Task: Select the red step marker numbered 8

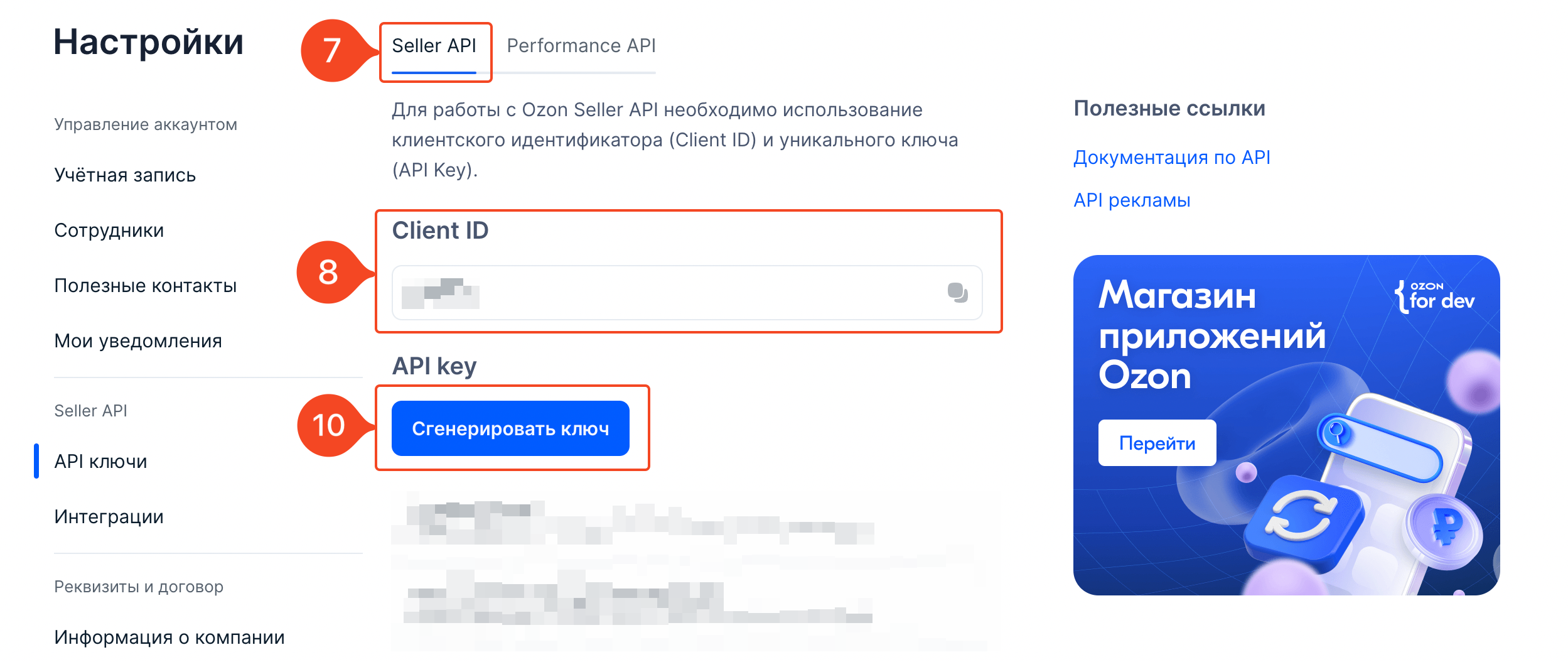Action: click(x=330, y=272)
